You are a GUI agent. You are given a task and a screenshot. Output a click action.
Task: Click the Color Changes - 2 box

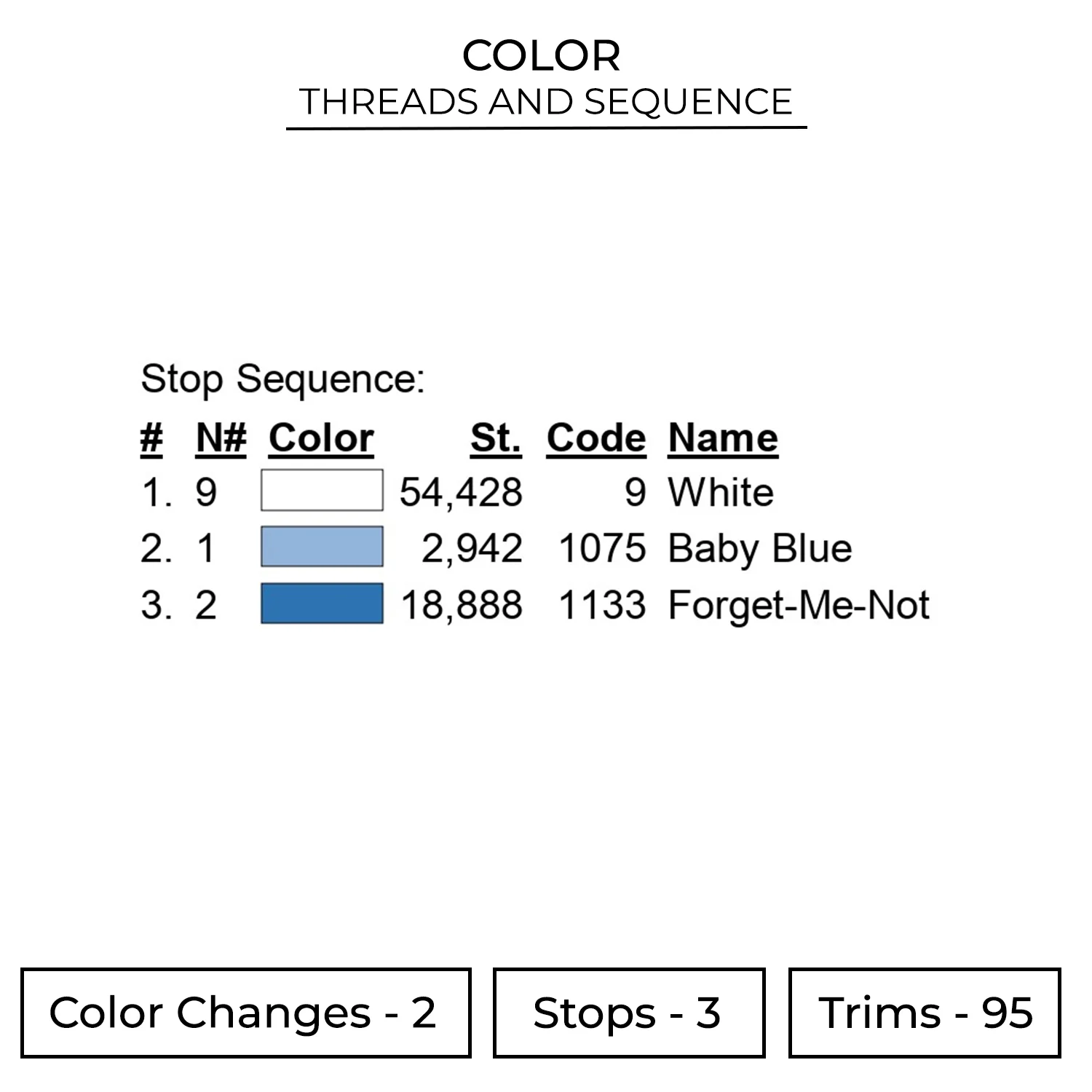(245, 1013)
